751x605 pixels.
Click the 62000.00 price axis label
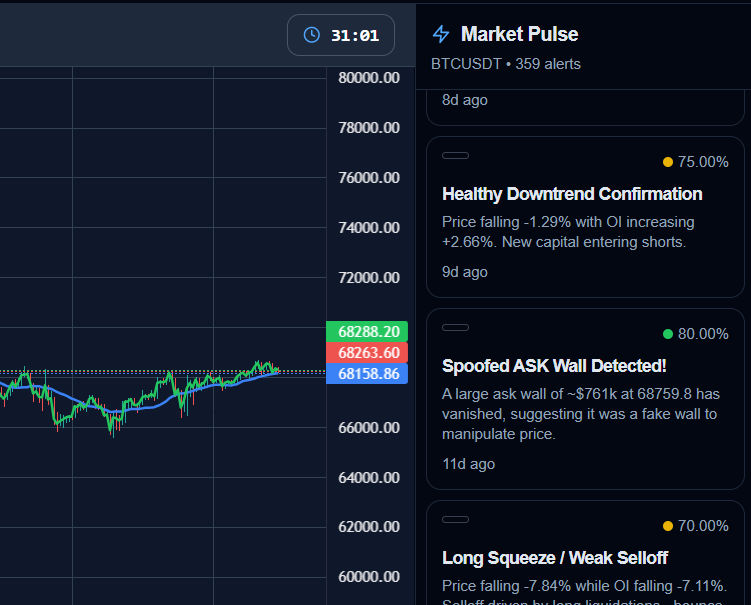tap(369, 527)
